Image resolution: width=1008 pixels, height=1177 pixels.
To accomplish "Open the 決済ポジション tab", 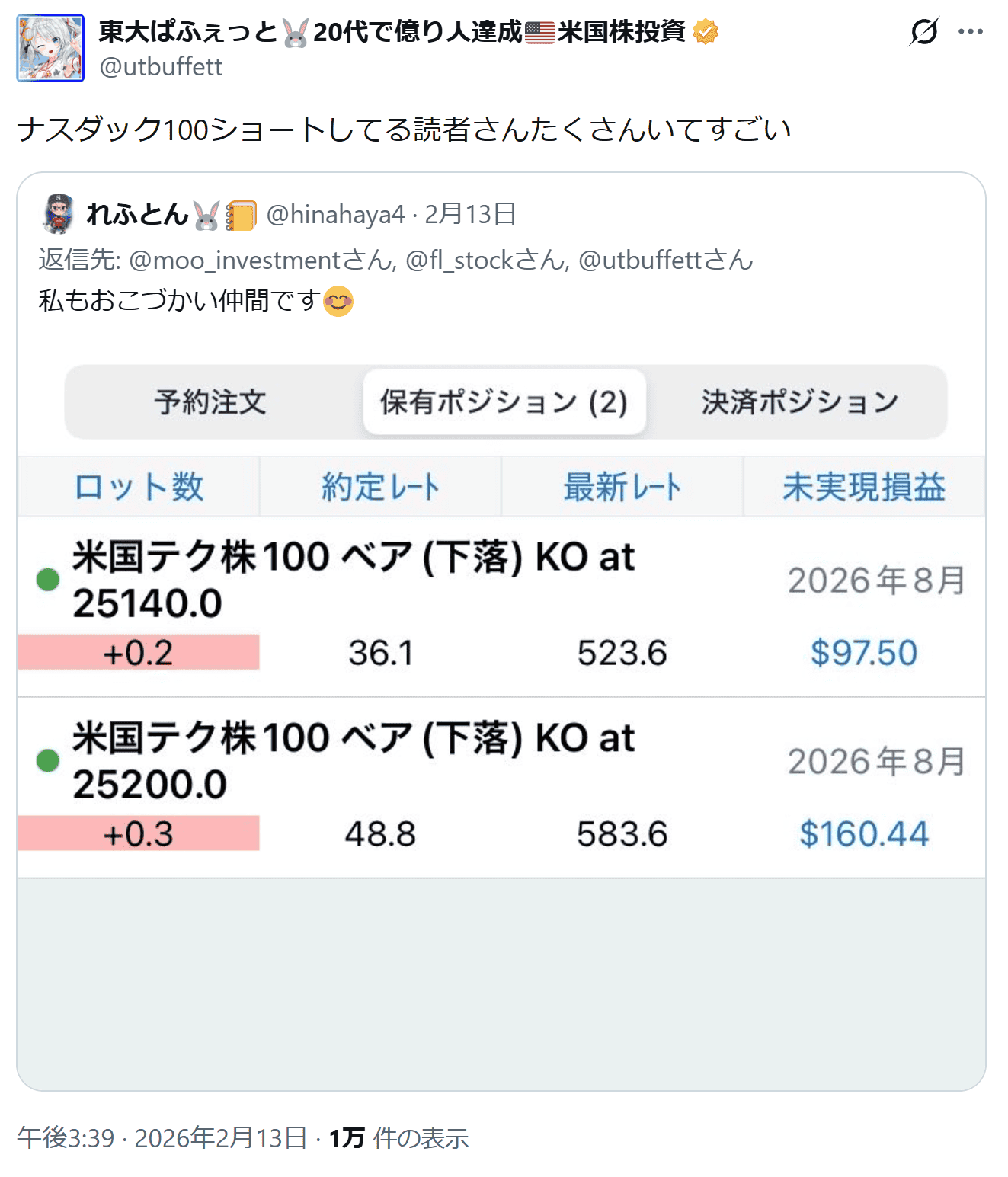I will 799,402.
